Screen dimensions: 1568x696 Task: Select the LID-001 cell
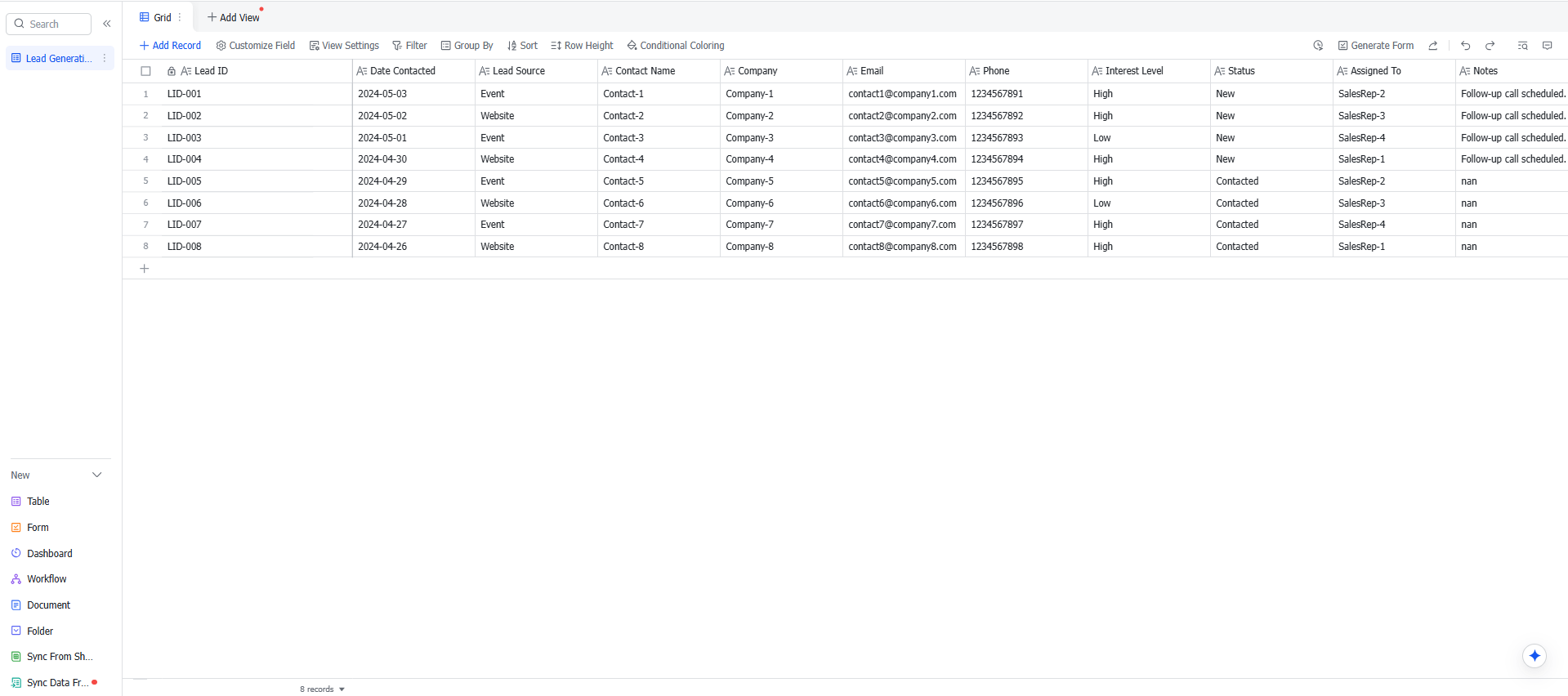tap(257, 94)
